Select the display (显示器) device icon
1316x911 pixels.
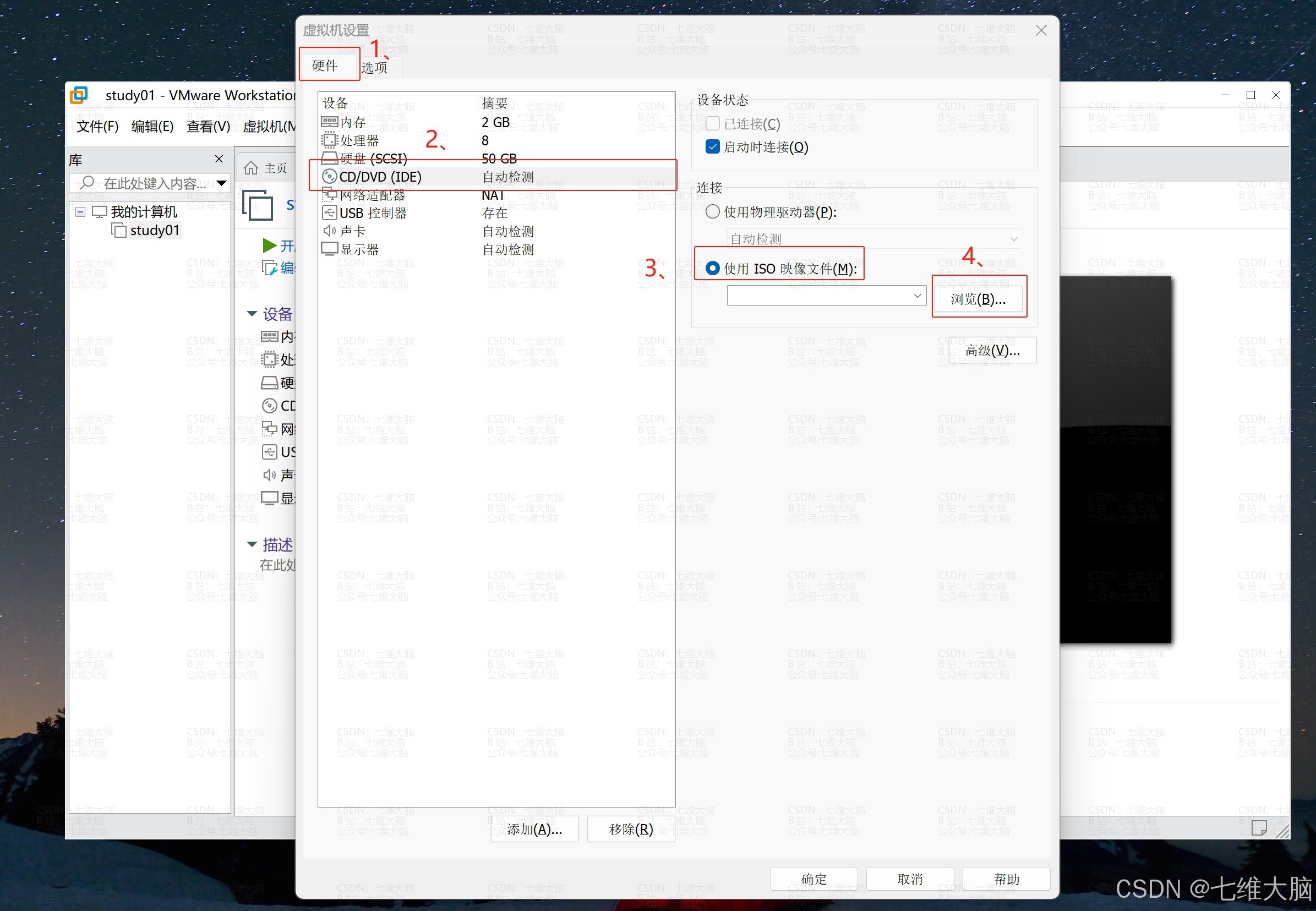[x=329, y=249]
